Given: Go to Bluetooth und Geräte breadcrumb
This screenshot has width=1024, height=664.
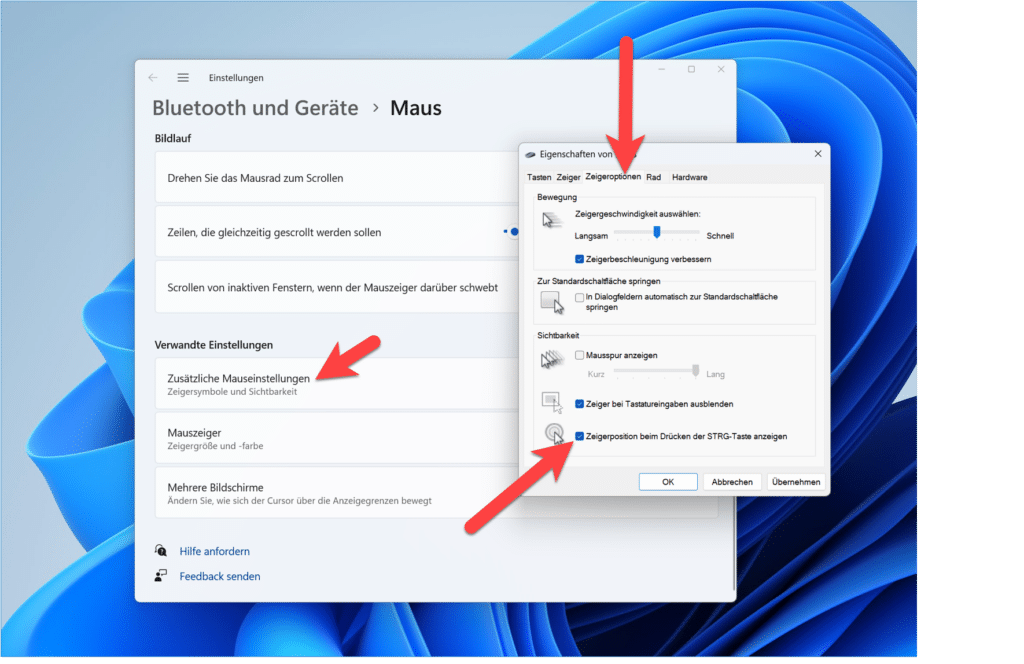Looking at the screenshot, I should (255, 108).
